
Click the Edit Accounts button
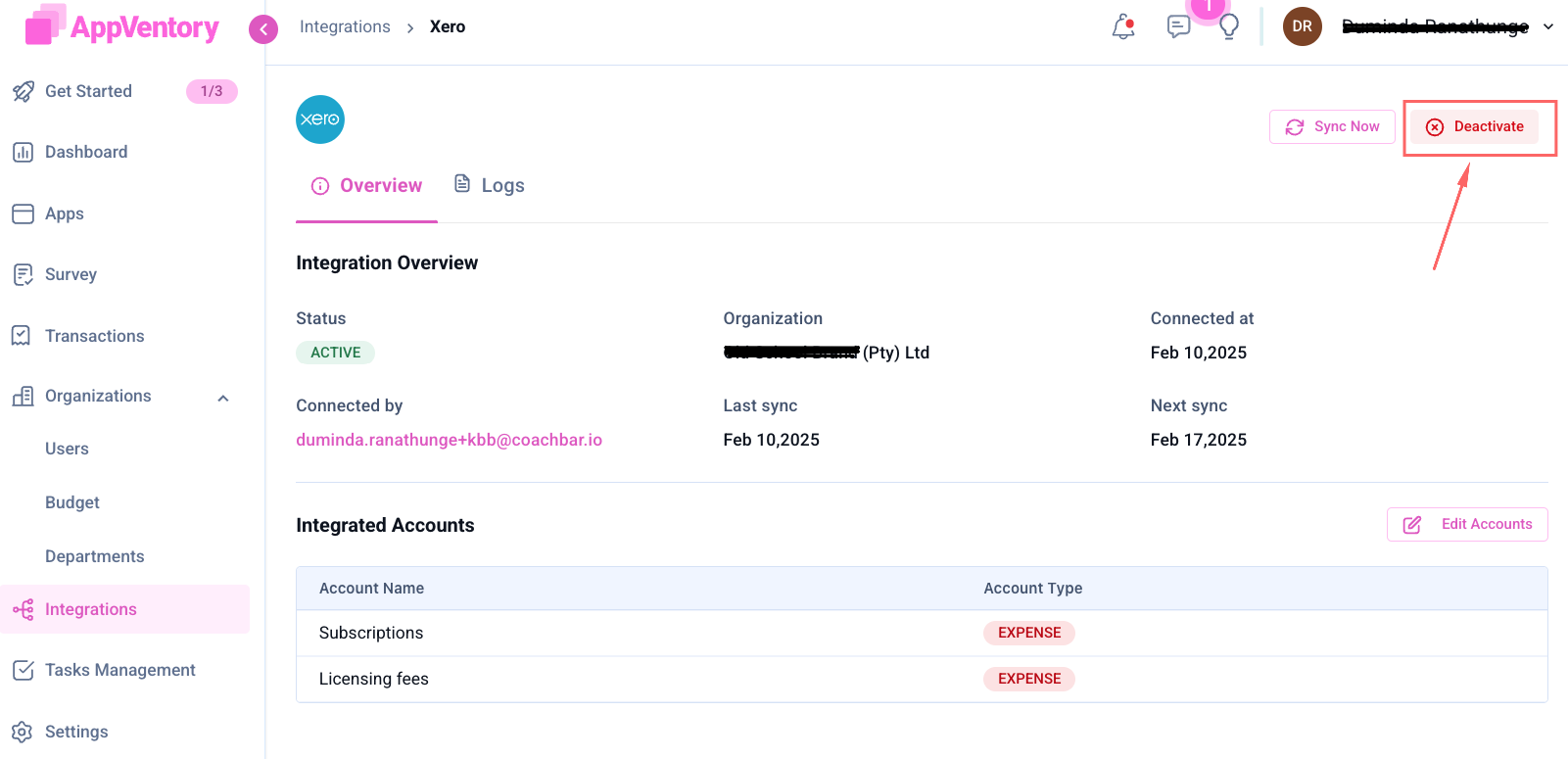coord(1467,524)
